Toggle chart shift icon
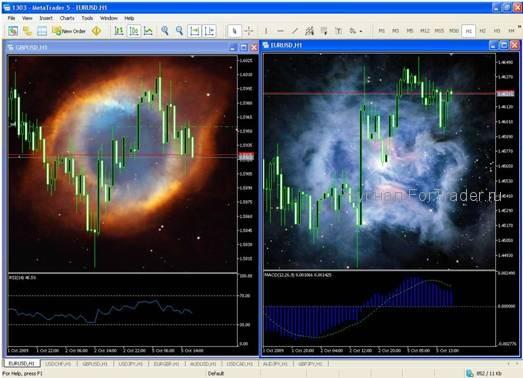The height and width of the screenshot is (378, 523). click(x=209, y=31)
